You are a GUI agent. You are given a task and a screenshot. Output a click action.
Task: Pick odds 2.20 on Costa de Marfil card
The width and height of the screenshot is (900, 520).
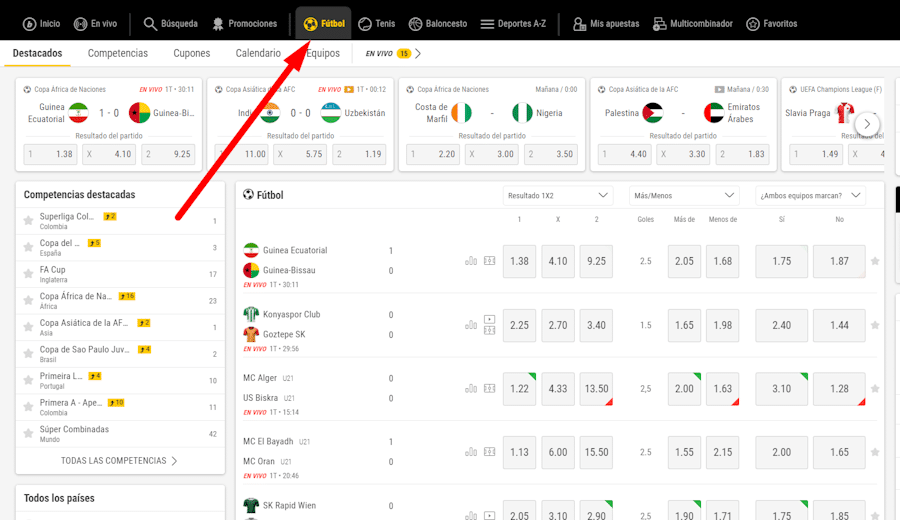click(433, 154)
